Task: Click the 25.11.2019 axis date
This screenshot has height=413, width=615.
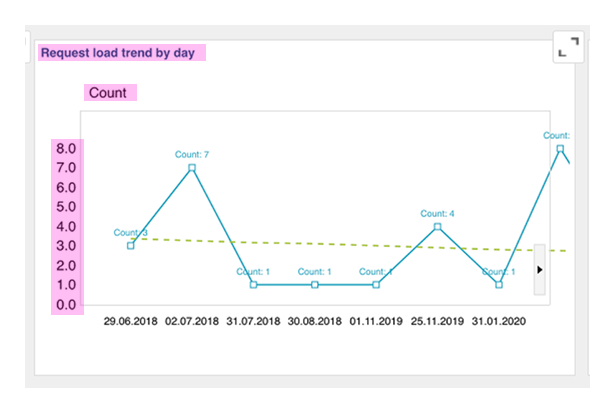Action: 438,323
